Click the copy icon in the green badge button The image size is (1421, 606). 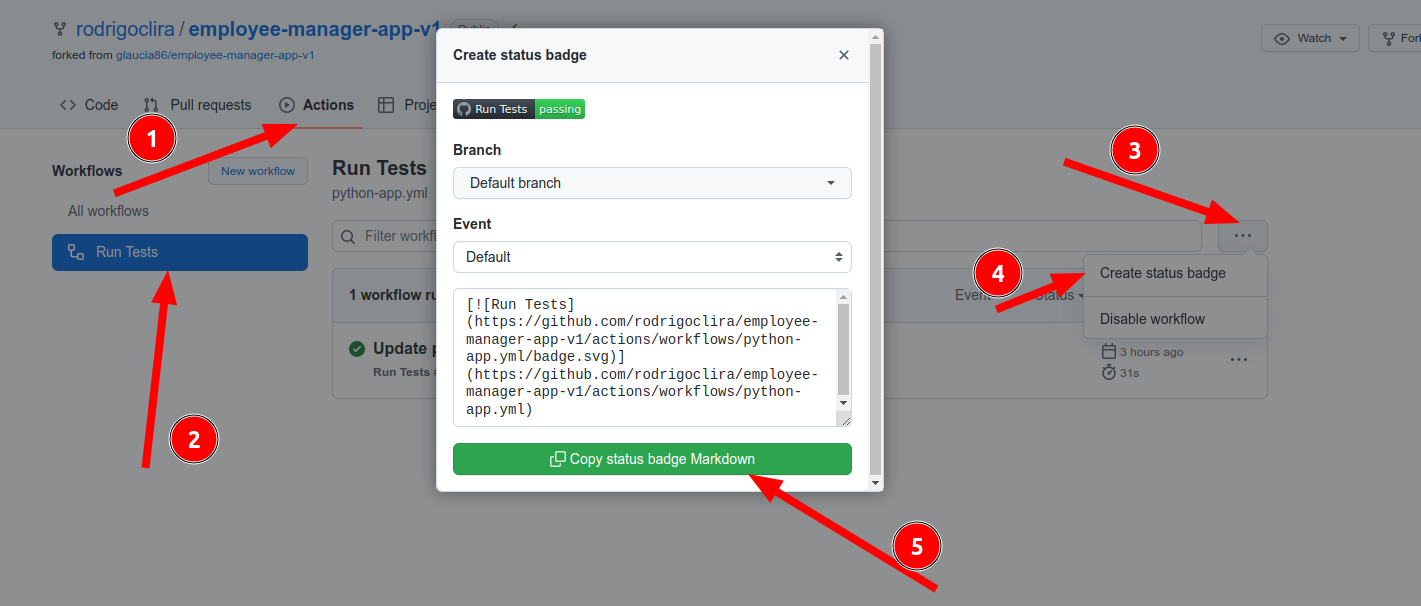pyautogui.click(x=555, y=459)
